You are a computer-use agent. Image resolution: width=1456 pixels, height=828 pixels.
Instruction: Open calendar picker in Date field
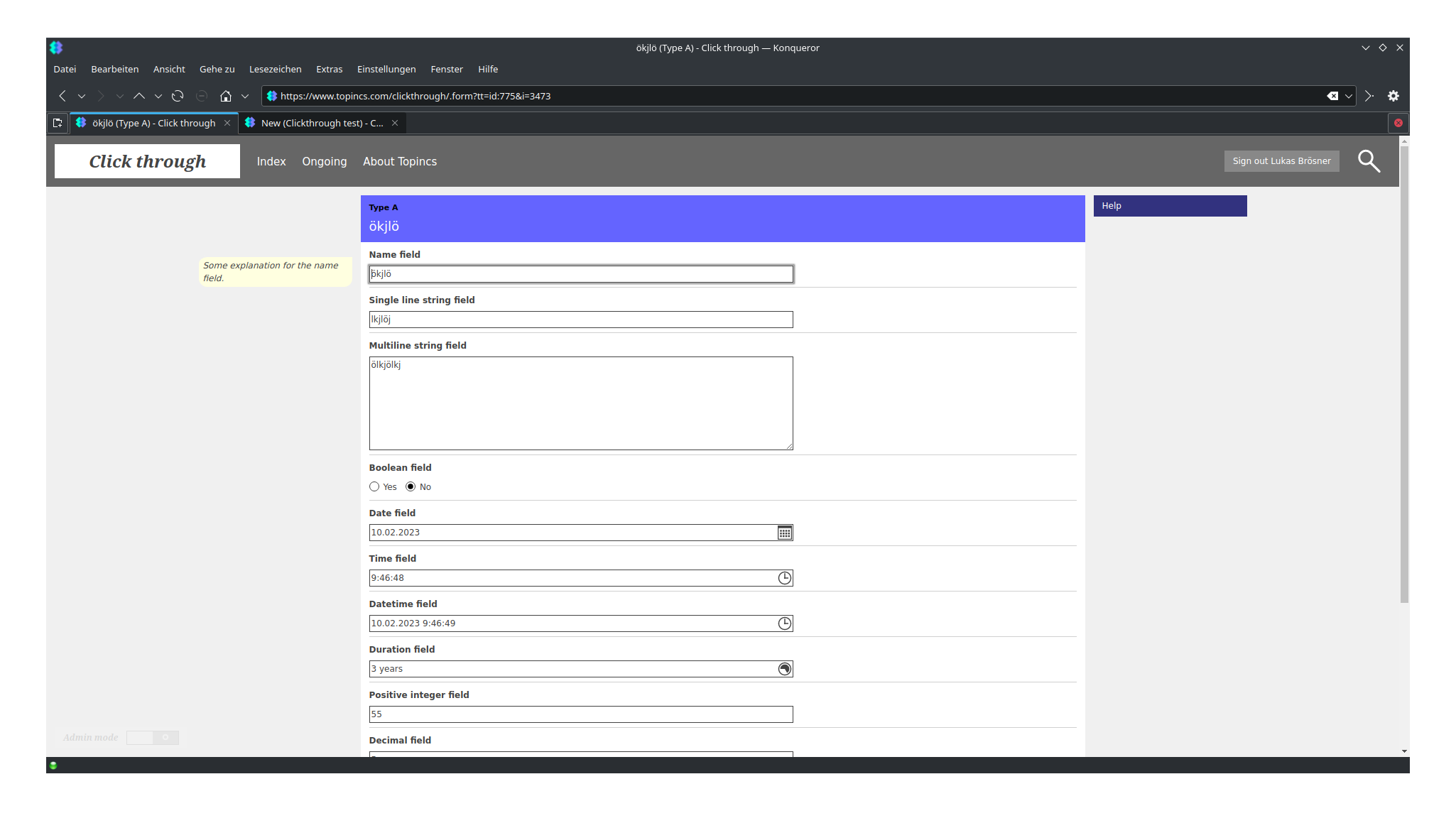coord(784,533)
